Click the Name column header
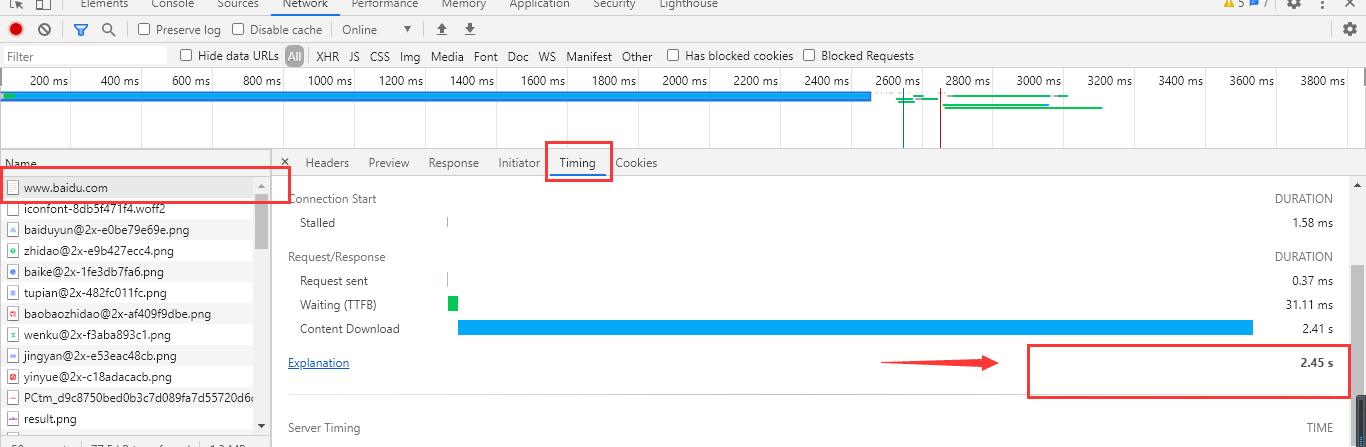The image size is (1366, 447). click(x=134, y=163)
